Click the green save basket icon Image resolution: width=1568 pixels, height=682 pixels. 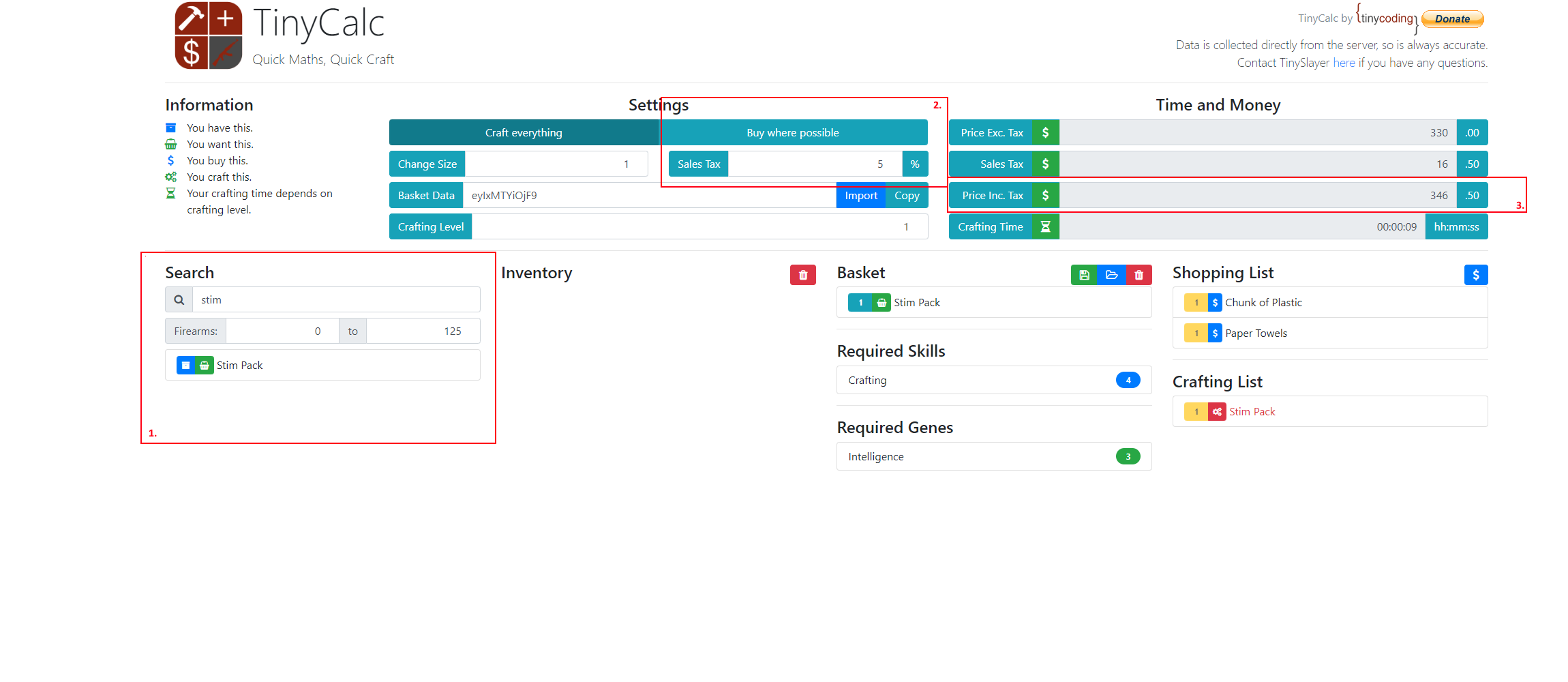click(x=1084, y=275)
